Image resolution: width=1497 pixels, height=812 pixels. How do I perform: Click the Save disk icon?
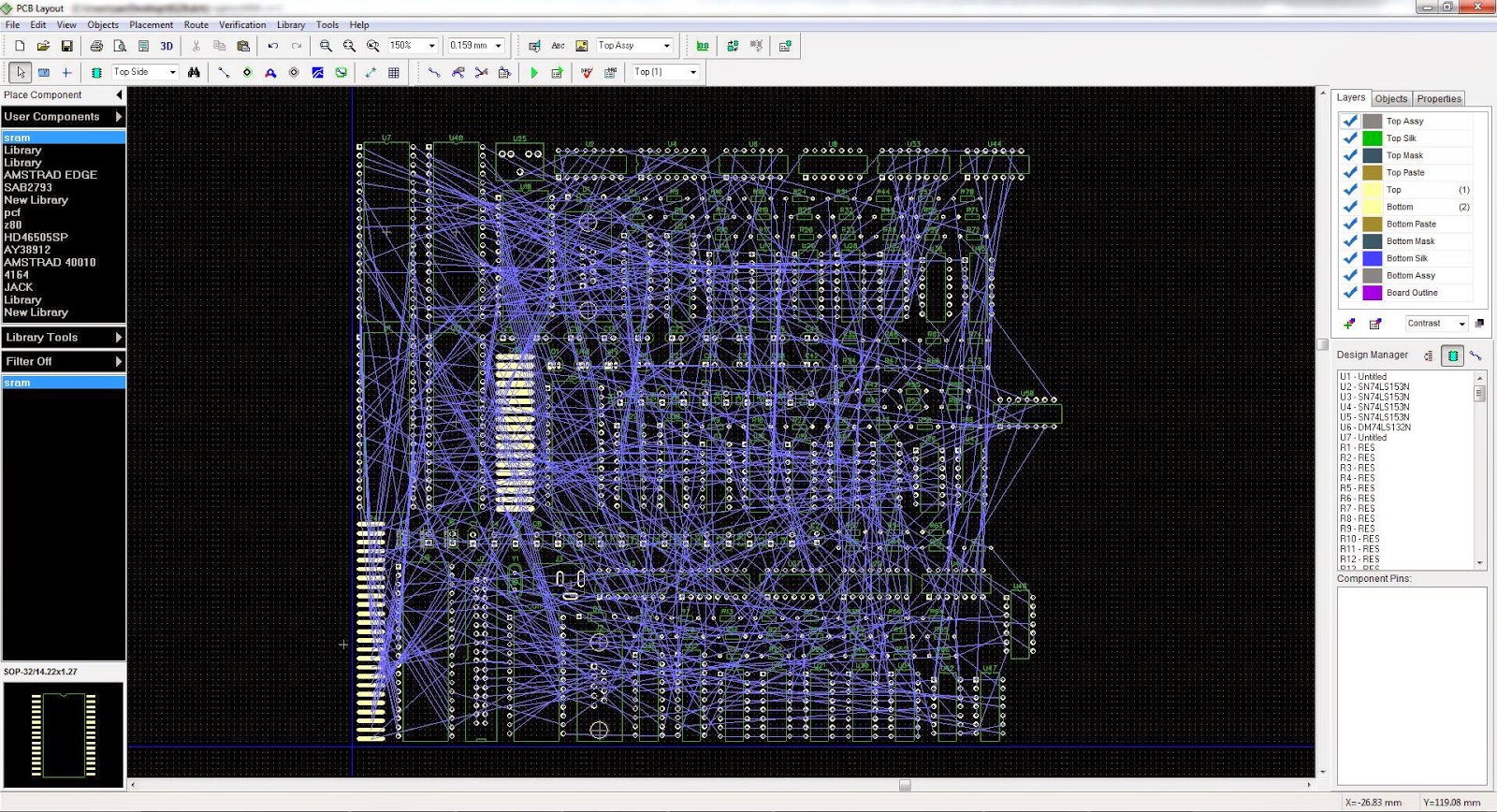(x=66, y=46)
